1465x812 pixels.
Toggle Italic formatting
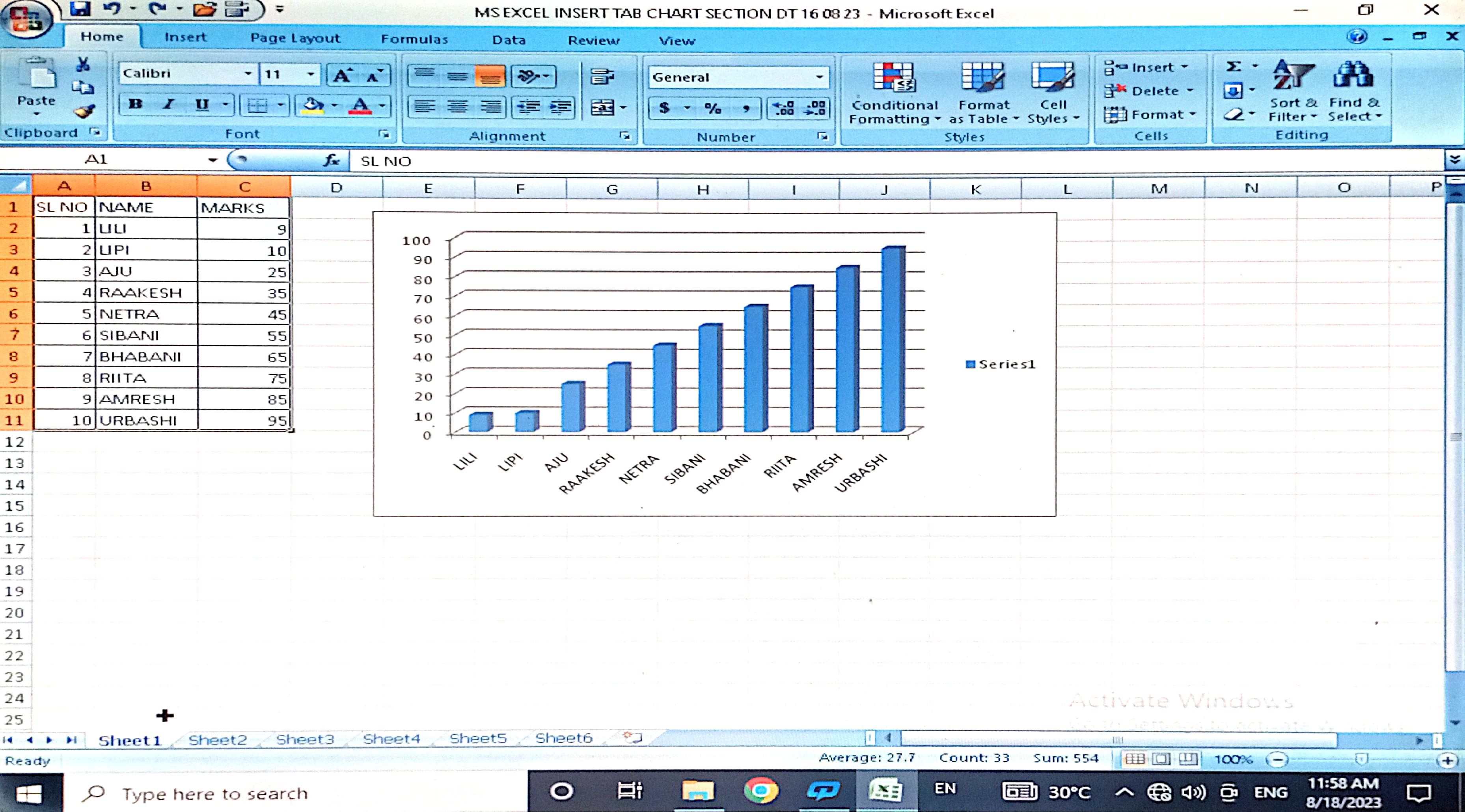(168, 104)
